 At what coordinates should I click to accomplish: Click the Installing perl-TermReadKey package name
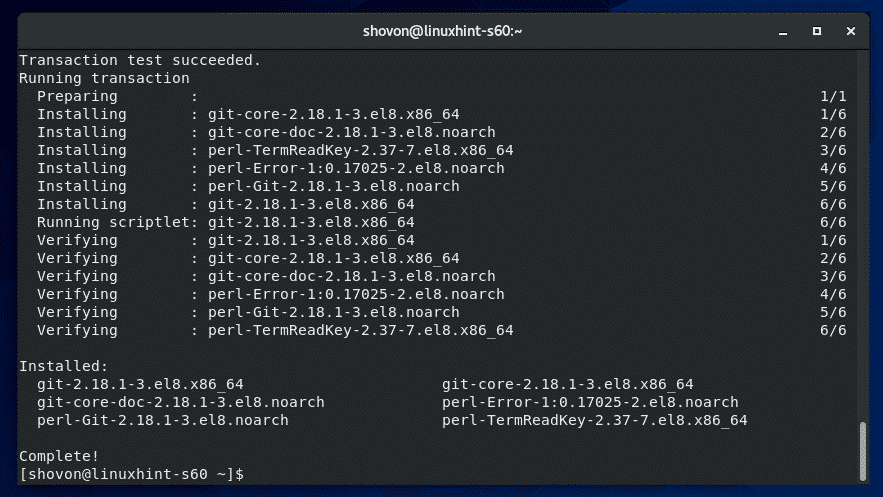click(x=360, y=150)
